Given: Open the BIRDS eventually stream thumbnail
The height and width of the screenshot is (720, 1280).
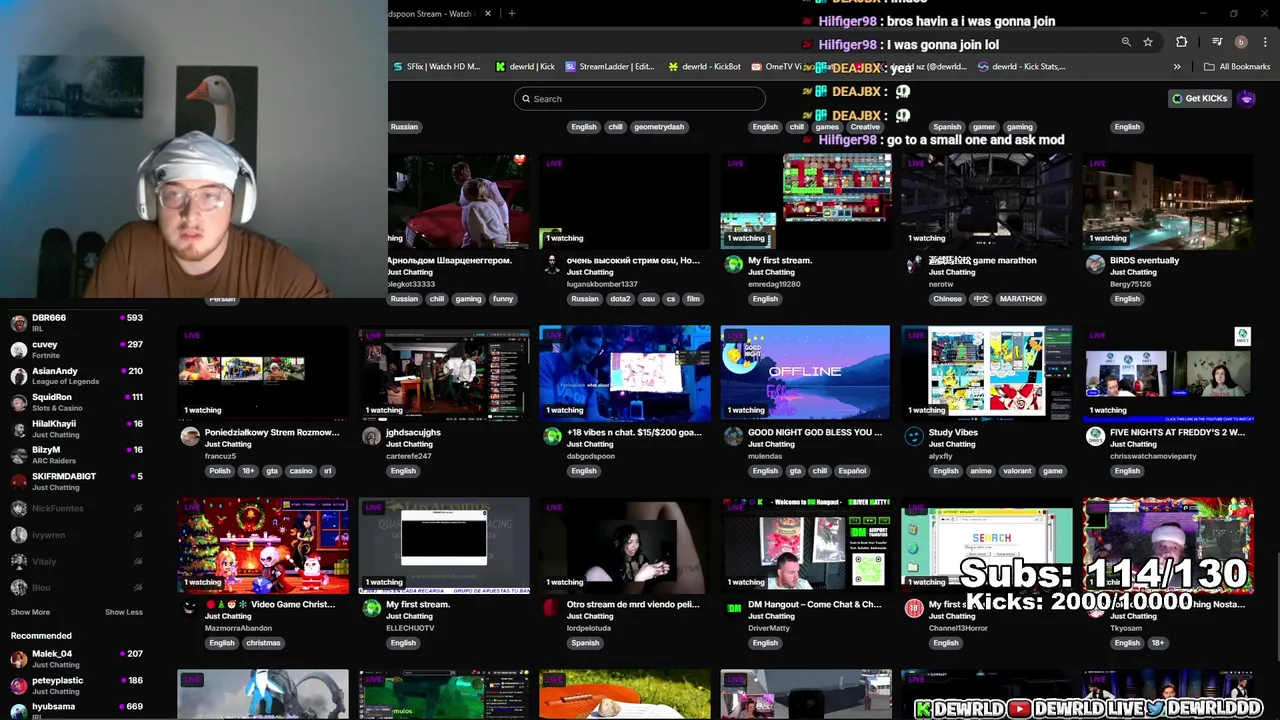Looking at the screenshot, I should (1168, 201).
